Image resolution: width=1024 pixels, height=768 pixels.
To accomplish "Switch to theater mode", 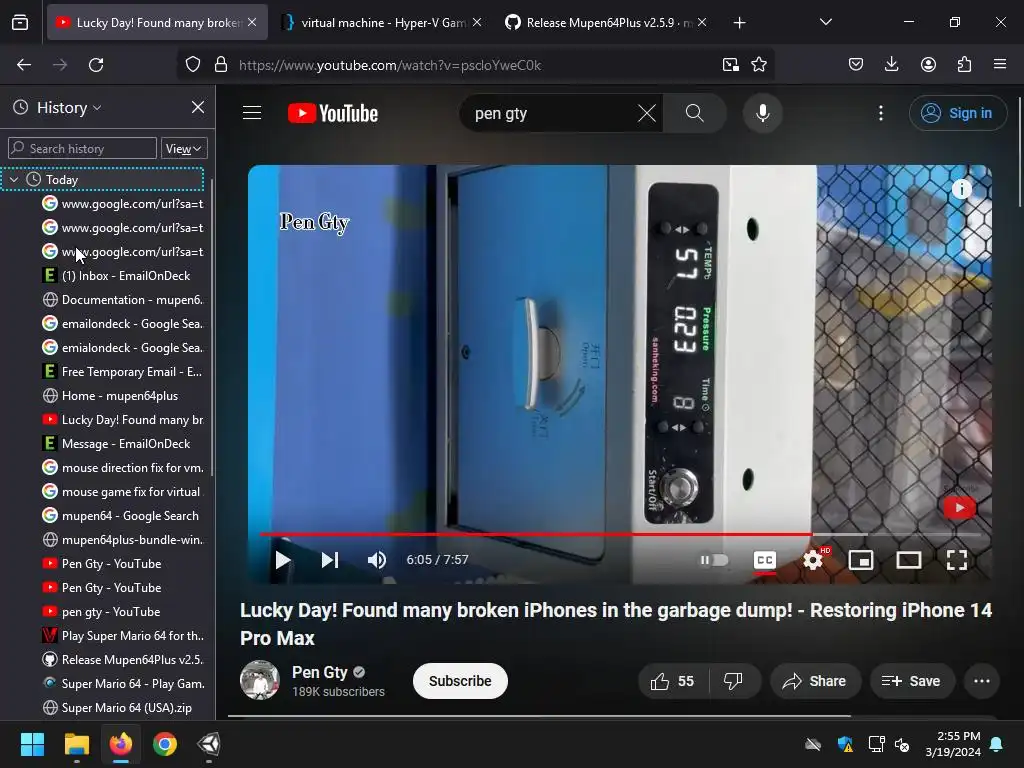I will (908, 560).
